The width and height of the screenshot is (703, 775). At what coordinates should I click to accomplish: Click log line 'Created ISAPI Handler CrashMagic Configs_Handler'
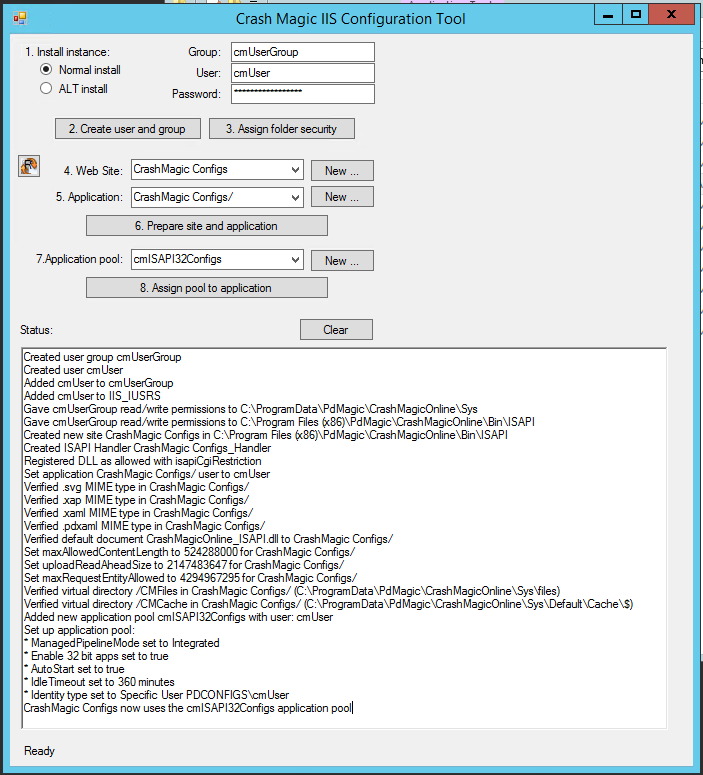coord(147,448)
